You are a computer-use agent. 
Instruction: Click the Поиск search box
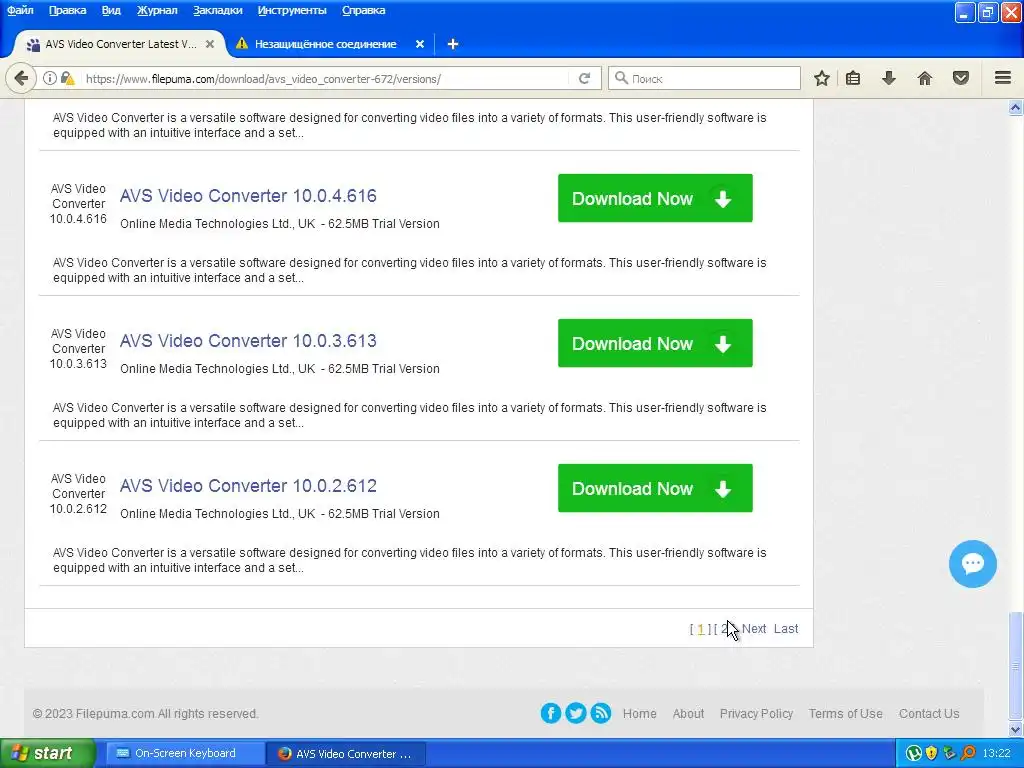click(x=704, y=78)
